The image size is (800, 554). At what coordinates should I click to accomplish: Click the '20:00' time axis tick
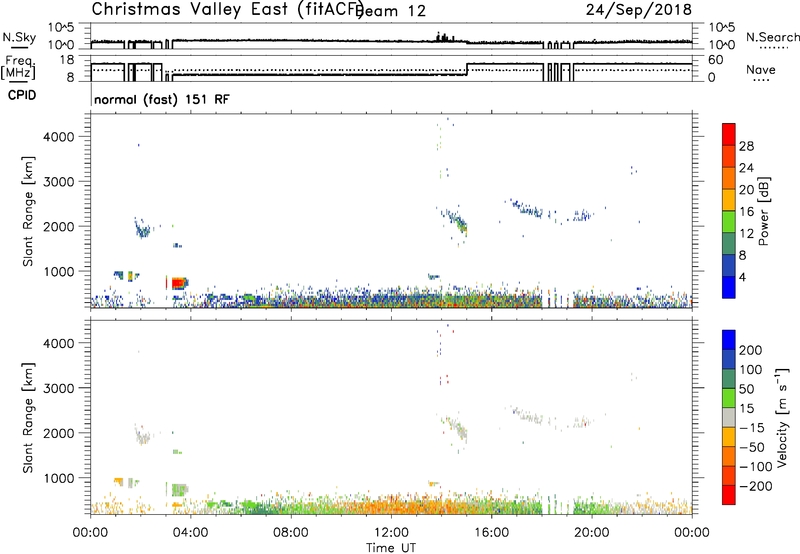(592, 533)
